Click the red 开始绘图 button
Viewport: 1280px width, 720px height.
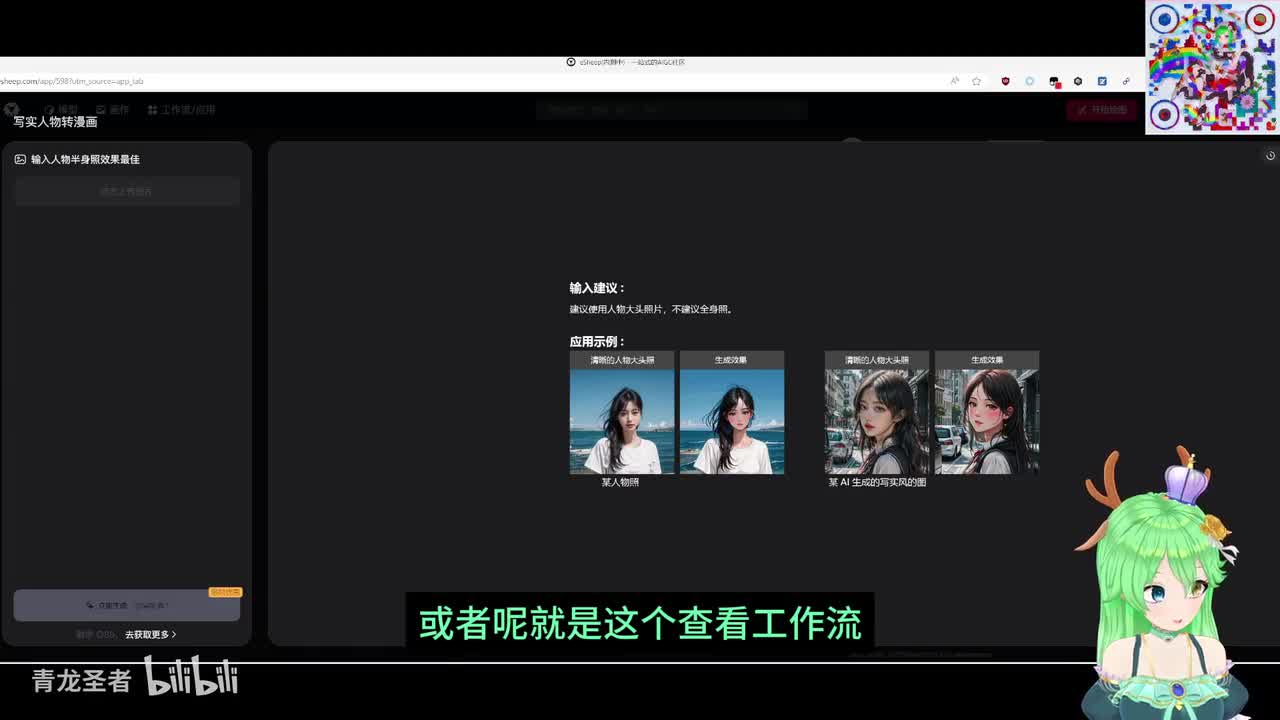click(x=1101, y=110)
